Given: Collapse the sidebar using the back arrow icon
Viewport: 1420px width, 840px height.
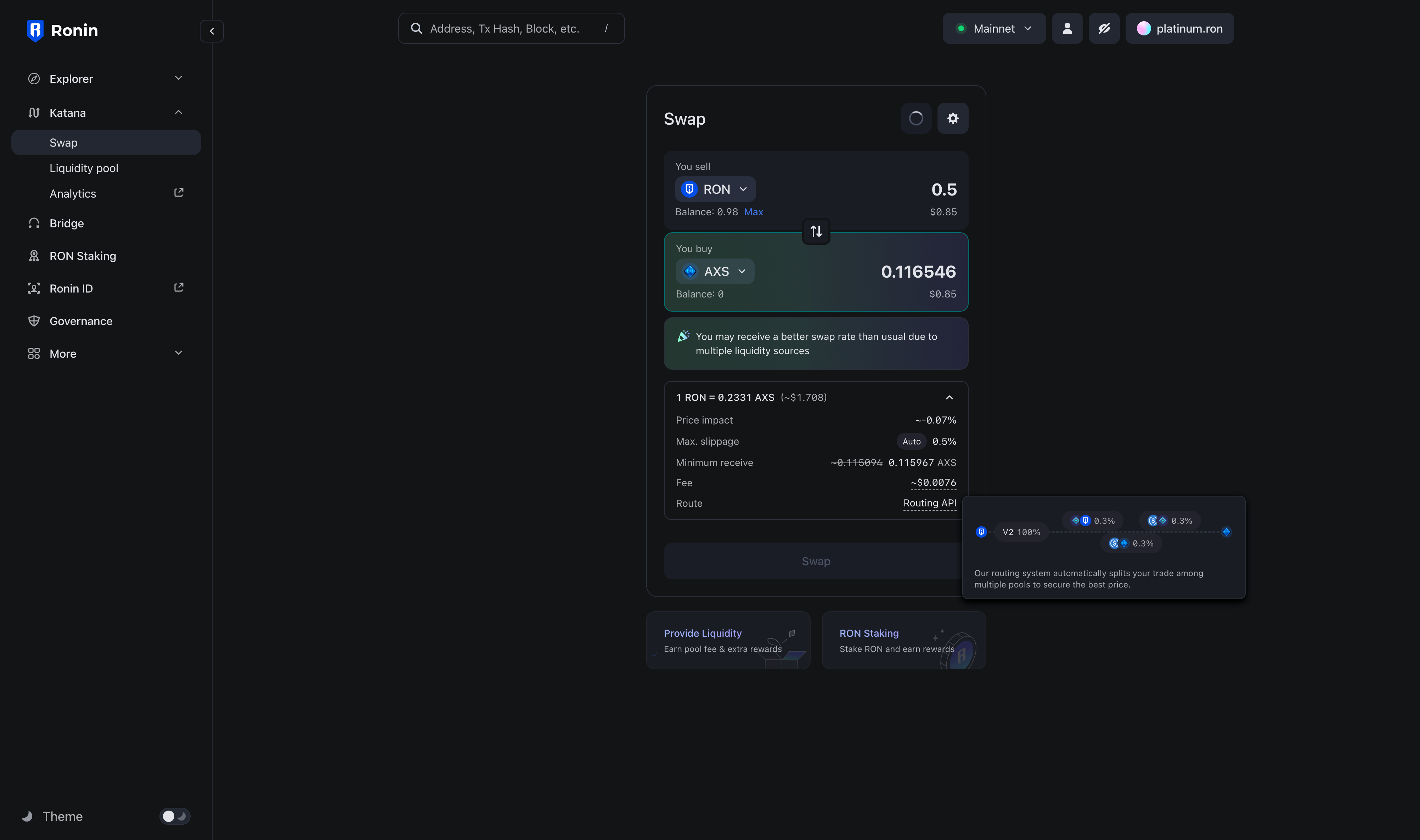Looking at the screenshot, I should click(x=212, y=30).
